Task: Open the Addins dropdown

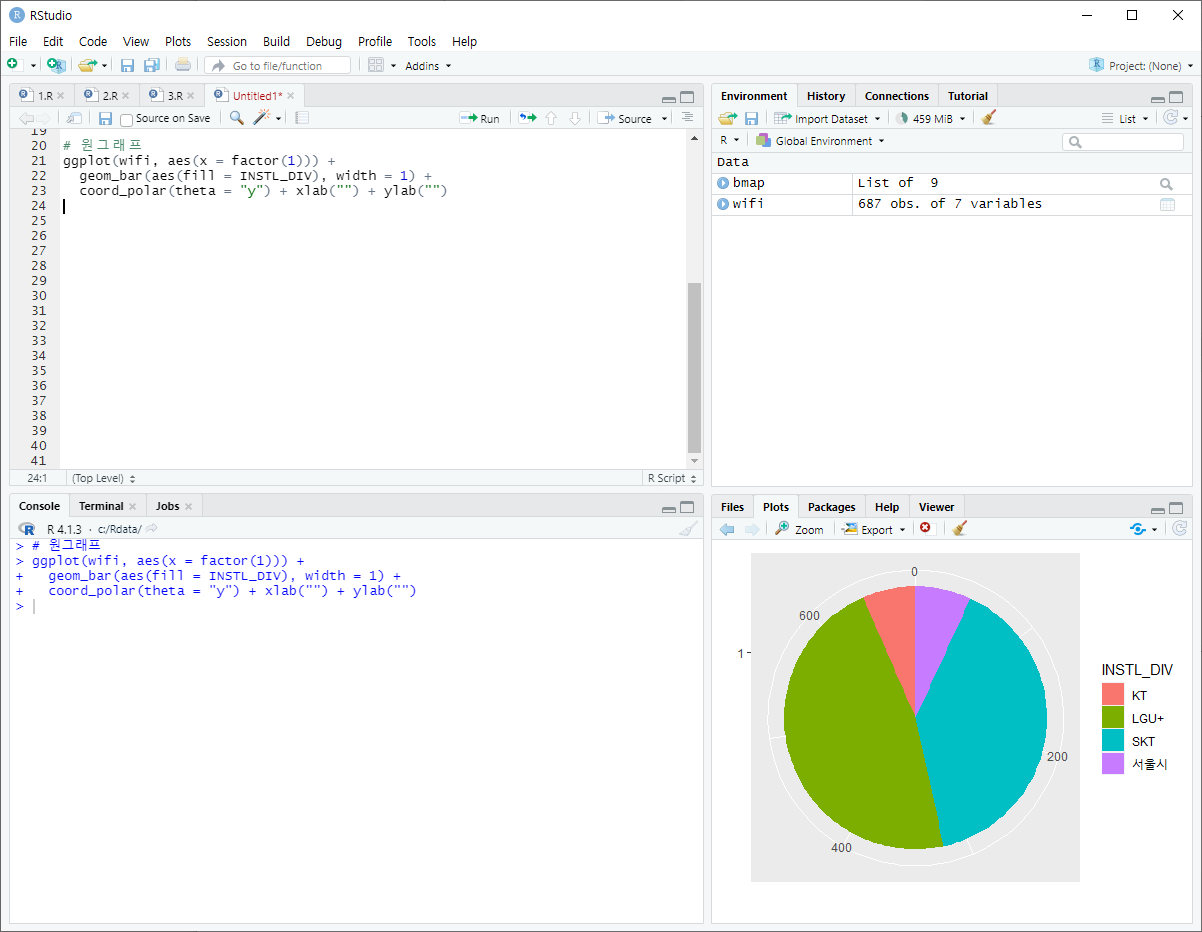Action: (x=428, y=65)
